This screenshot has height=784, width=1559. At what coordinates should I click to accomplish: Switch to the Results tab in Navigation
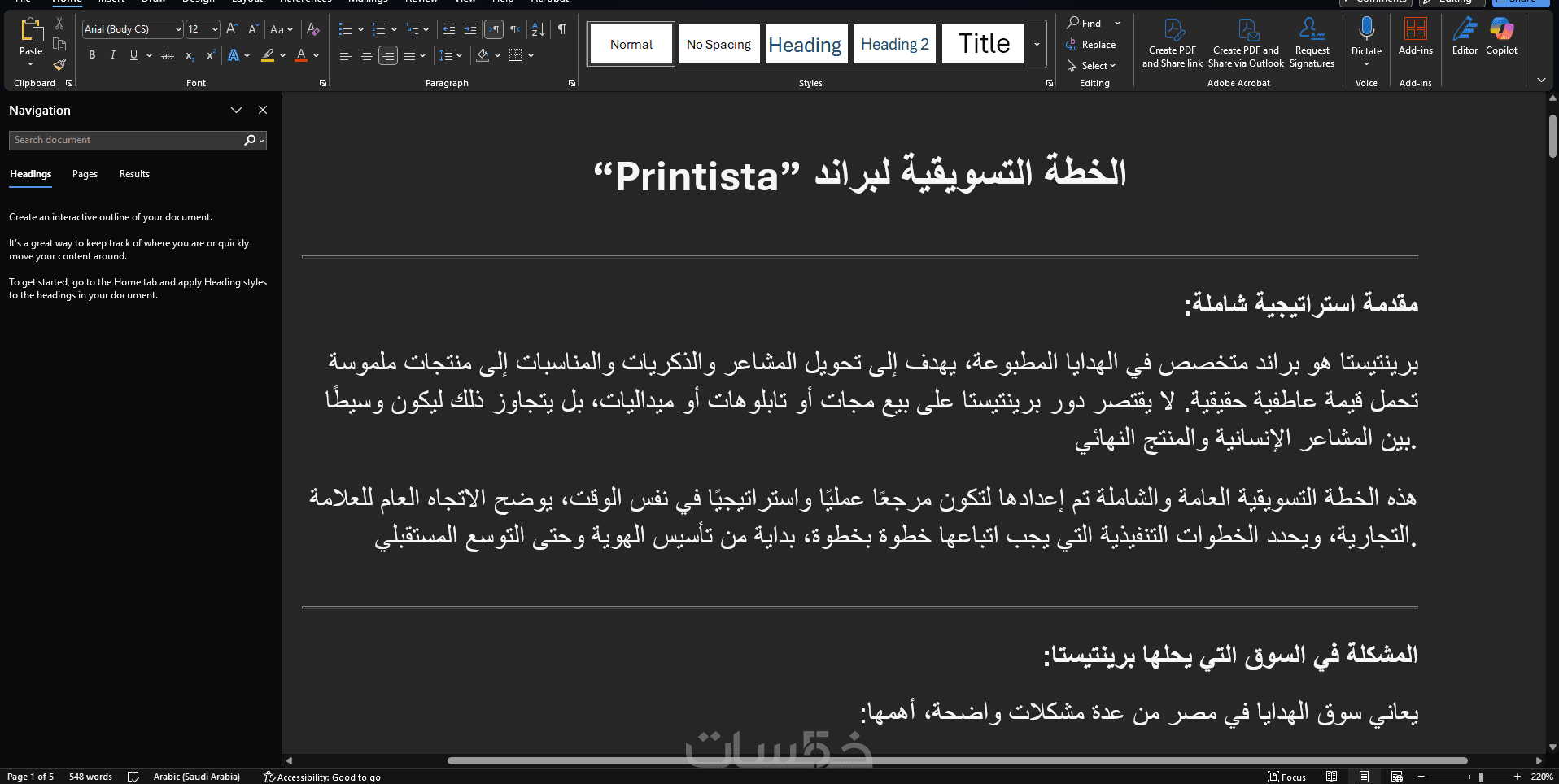pos(134,174)
